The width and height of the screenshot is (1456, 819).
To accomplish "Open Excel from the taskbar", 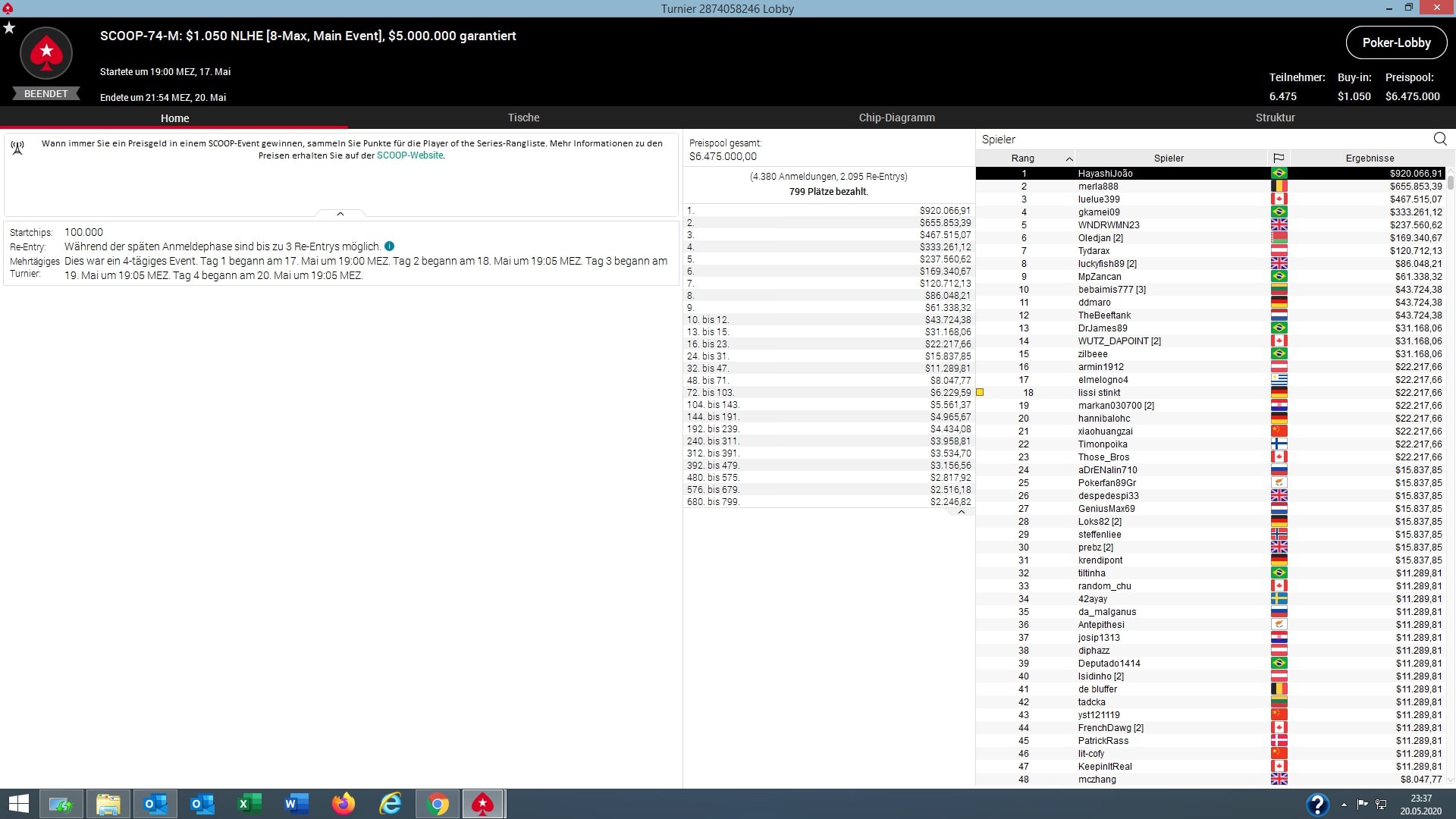I will point(249,803).
